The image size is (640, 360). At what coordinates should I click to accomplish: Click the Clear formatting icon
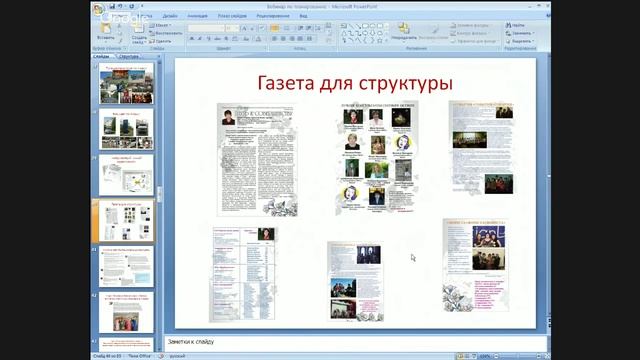point(262,28)
